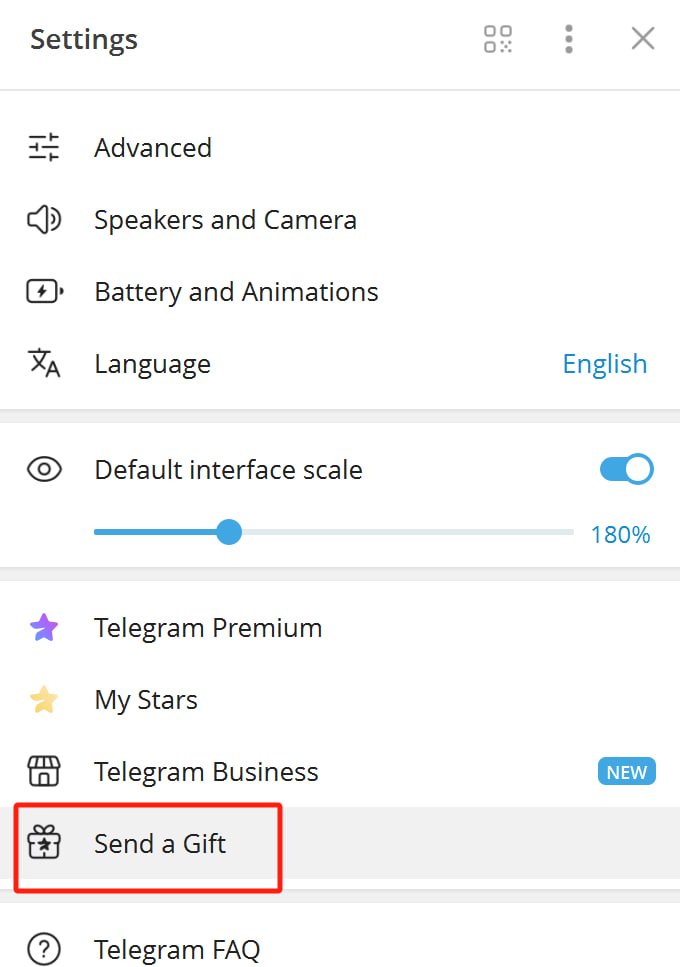Open the three-dot more options menu
The width and height of the screenshot is (680, 967).
[x=568, y=39]
